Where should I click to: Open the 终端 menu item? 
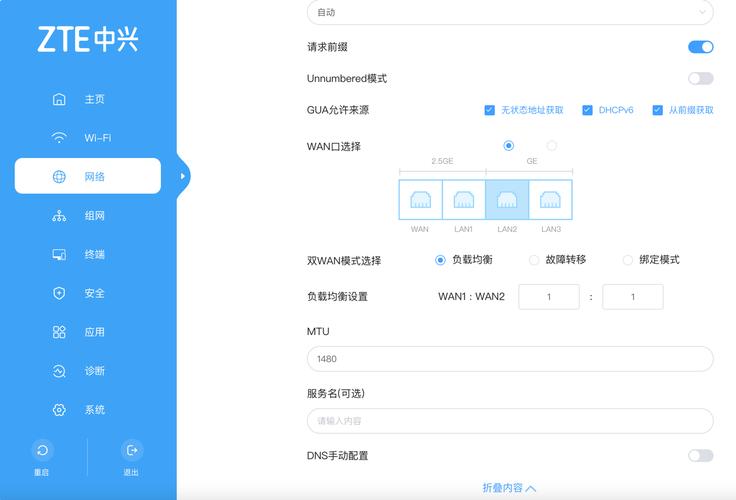(88, 254)
